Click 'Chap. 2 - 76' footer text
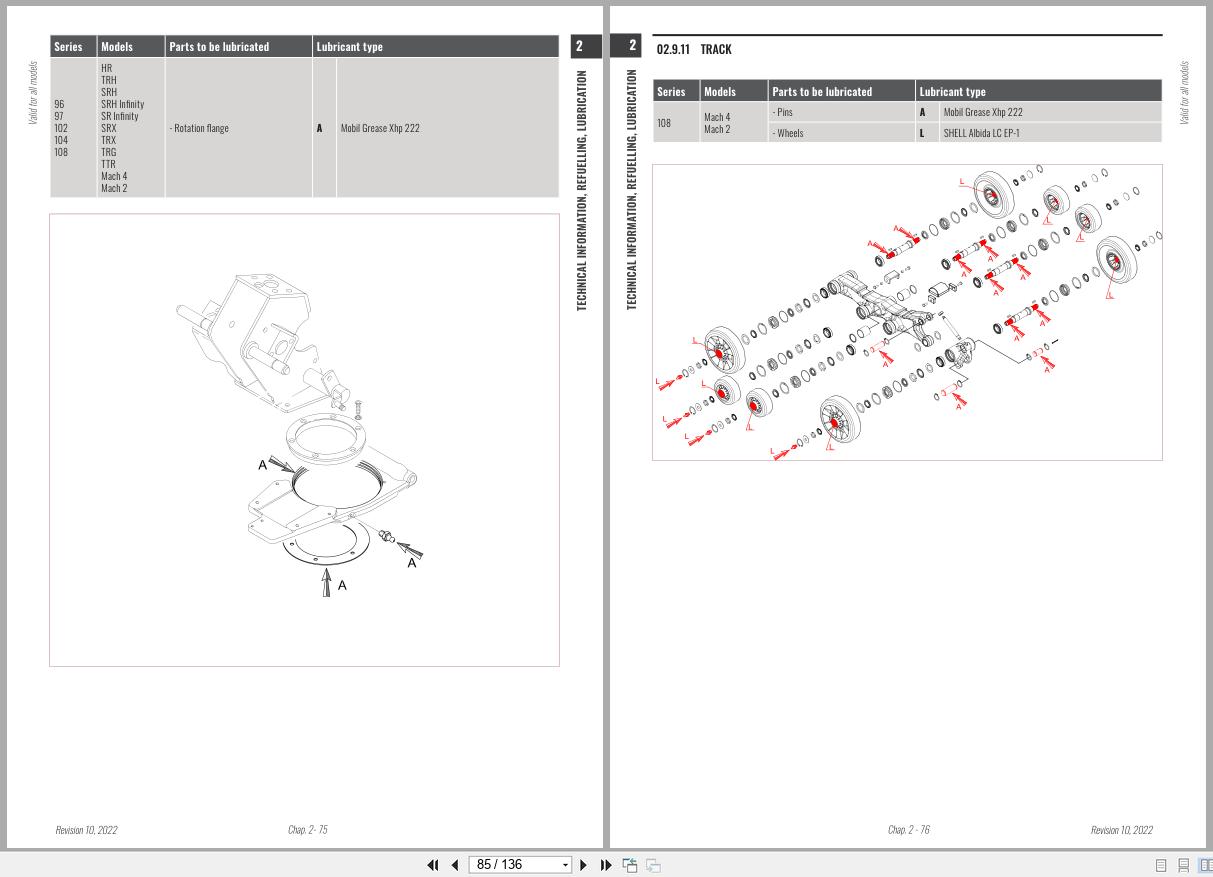The image size is (1213, 877). [909, 830]
